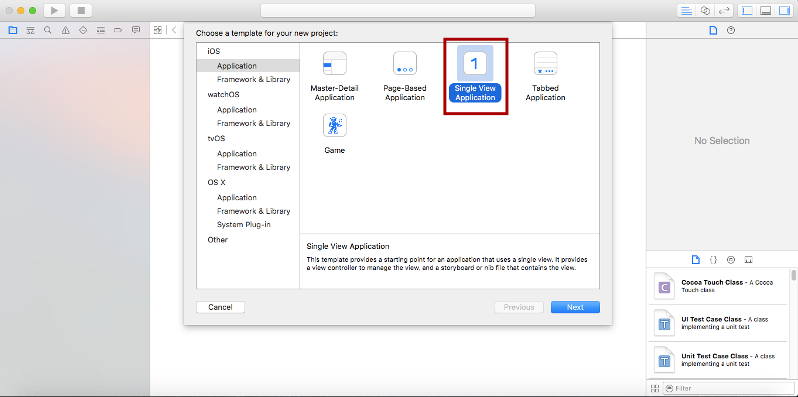Select the UI Test Case Class item

(x=718, y=323)
